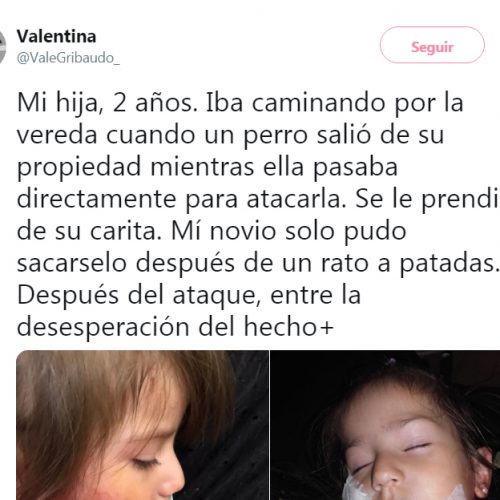Follow Valentina using the Seguir button
Viewport: 500px width, 500px height.
click(x=432, y=45)
